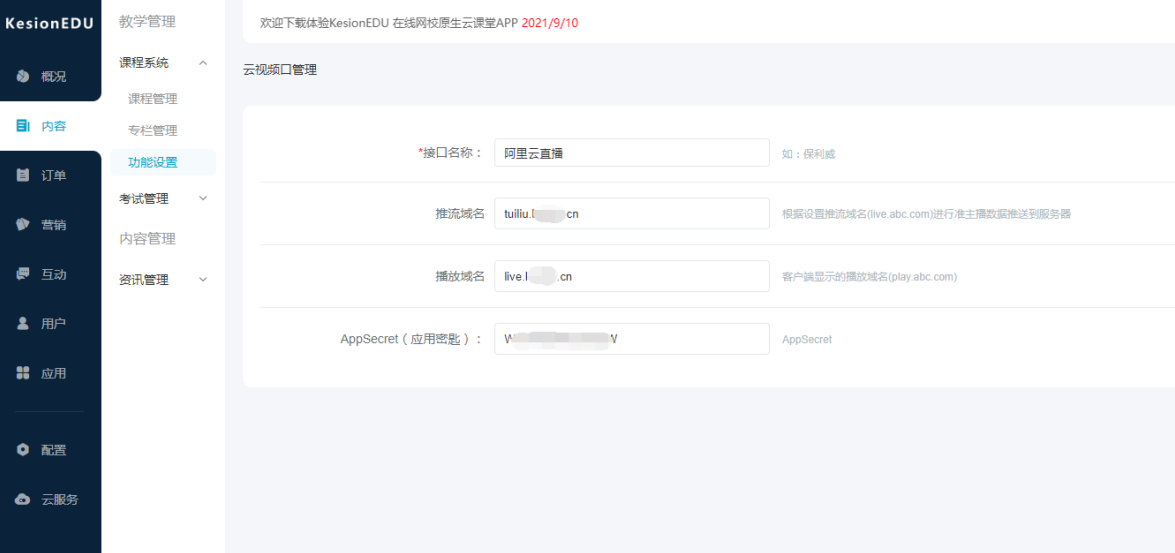Click the 内容 content icon in sidebar
The width and height of the screenshot is (1175, 553).
pyautogui.click(x=23, y=126)
